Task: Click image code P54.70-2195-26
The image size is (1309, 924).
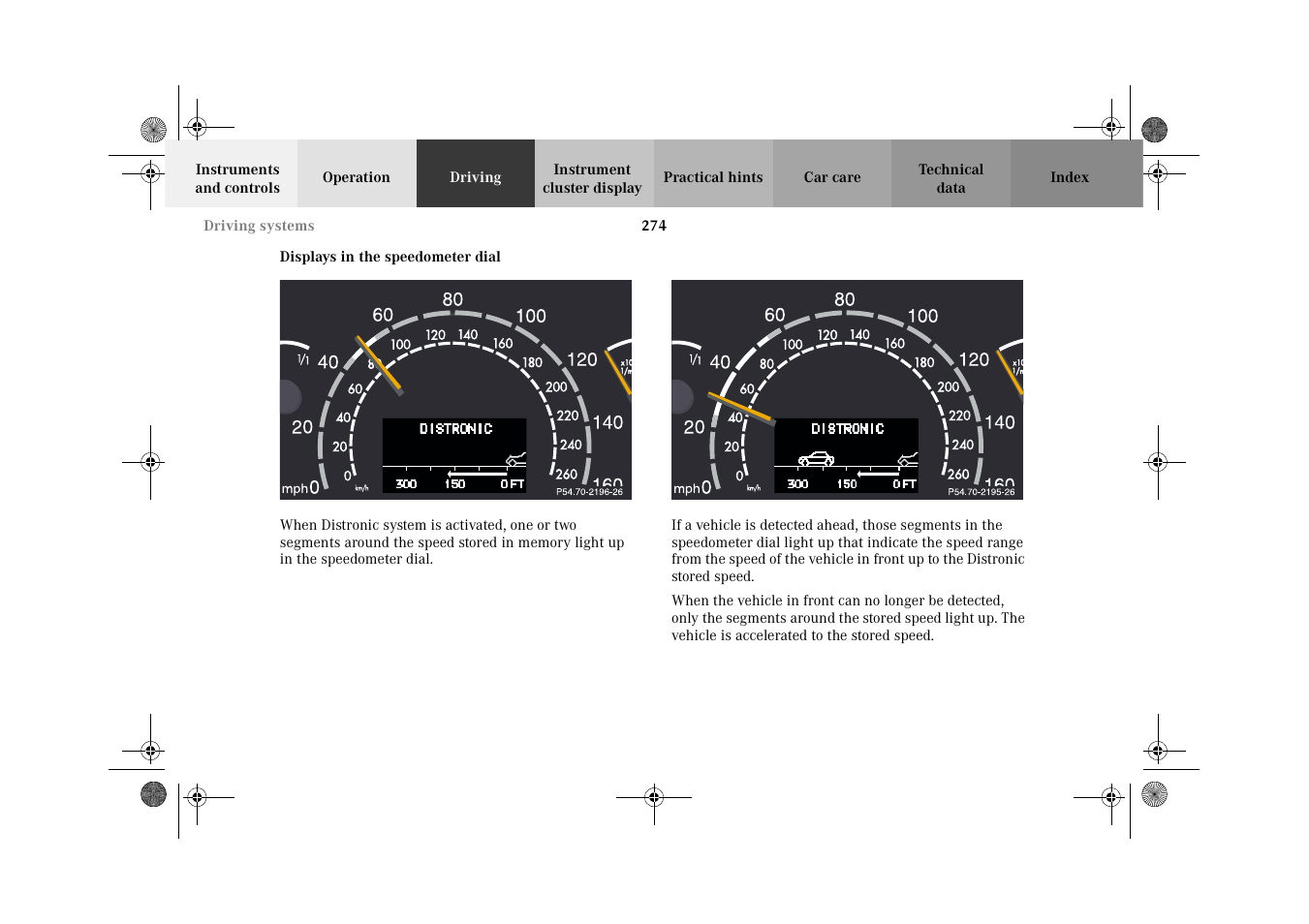Action: [x=982, y=492]
